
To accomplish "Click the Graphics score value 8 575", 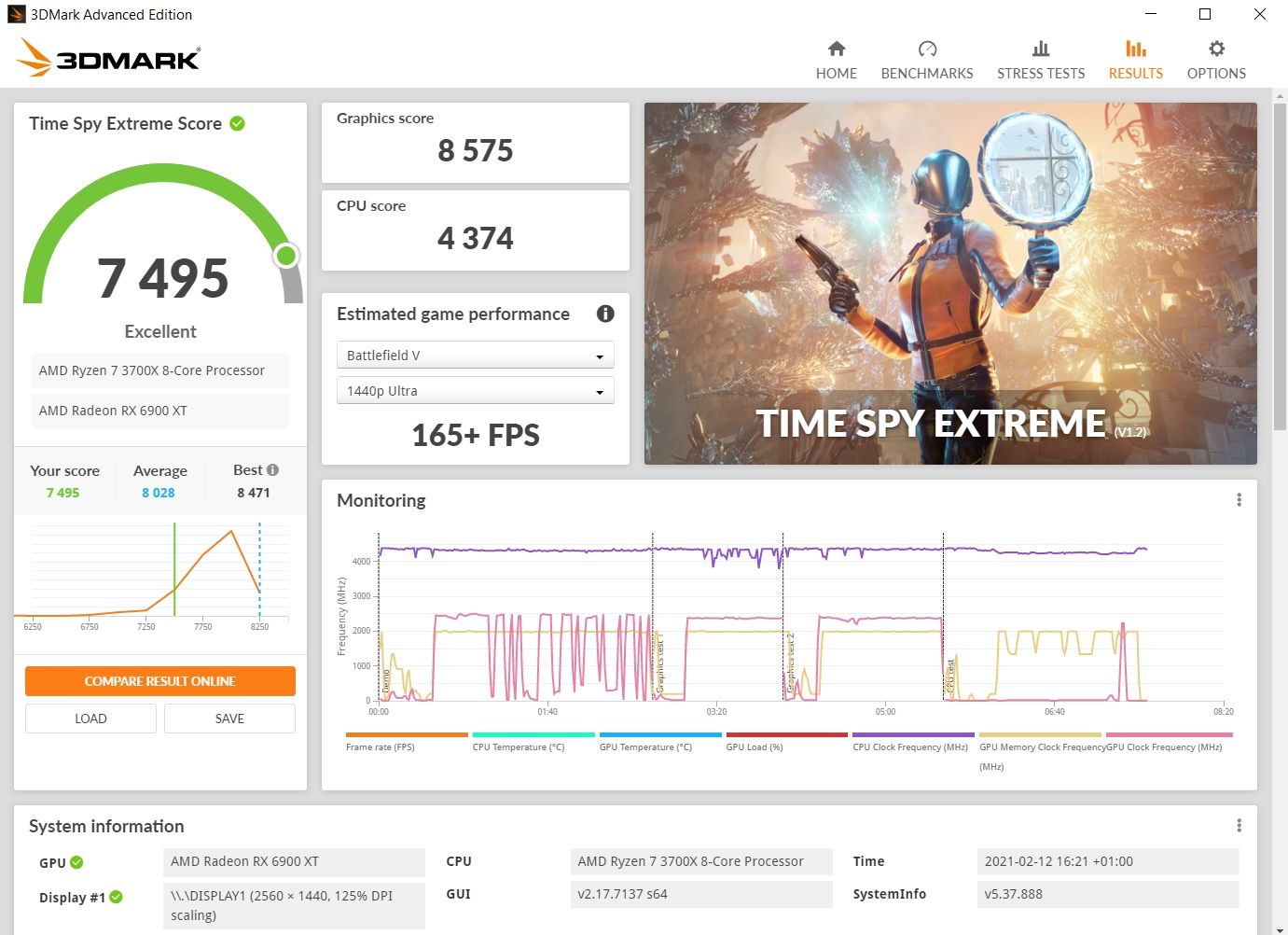I will click(x=476, y=150).
